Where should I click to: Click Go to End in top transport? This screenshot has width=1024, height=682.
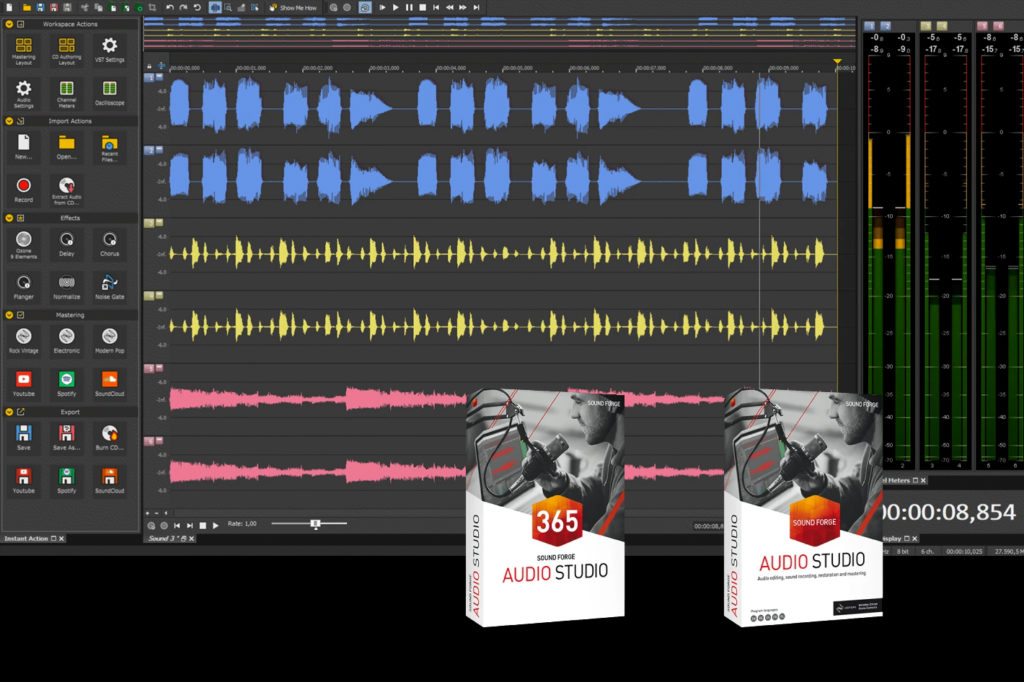[477, 7]
